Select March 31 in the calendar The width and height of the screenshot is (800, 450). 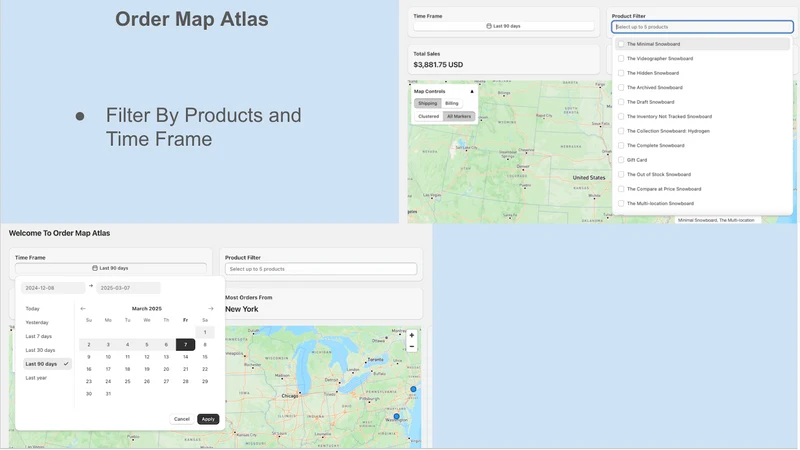coord(108,393)
